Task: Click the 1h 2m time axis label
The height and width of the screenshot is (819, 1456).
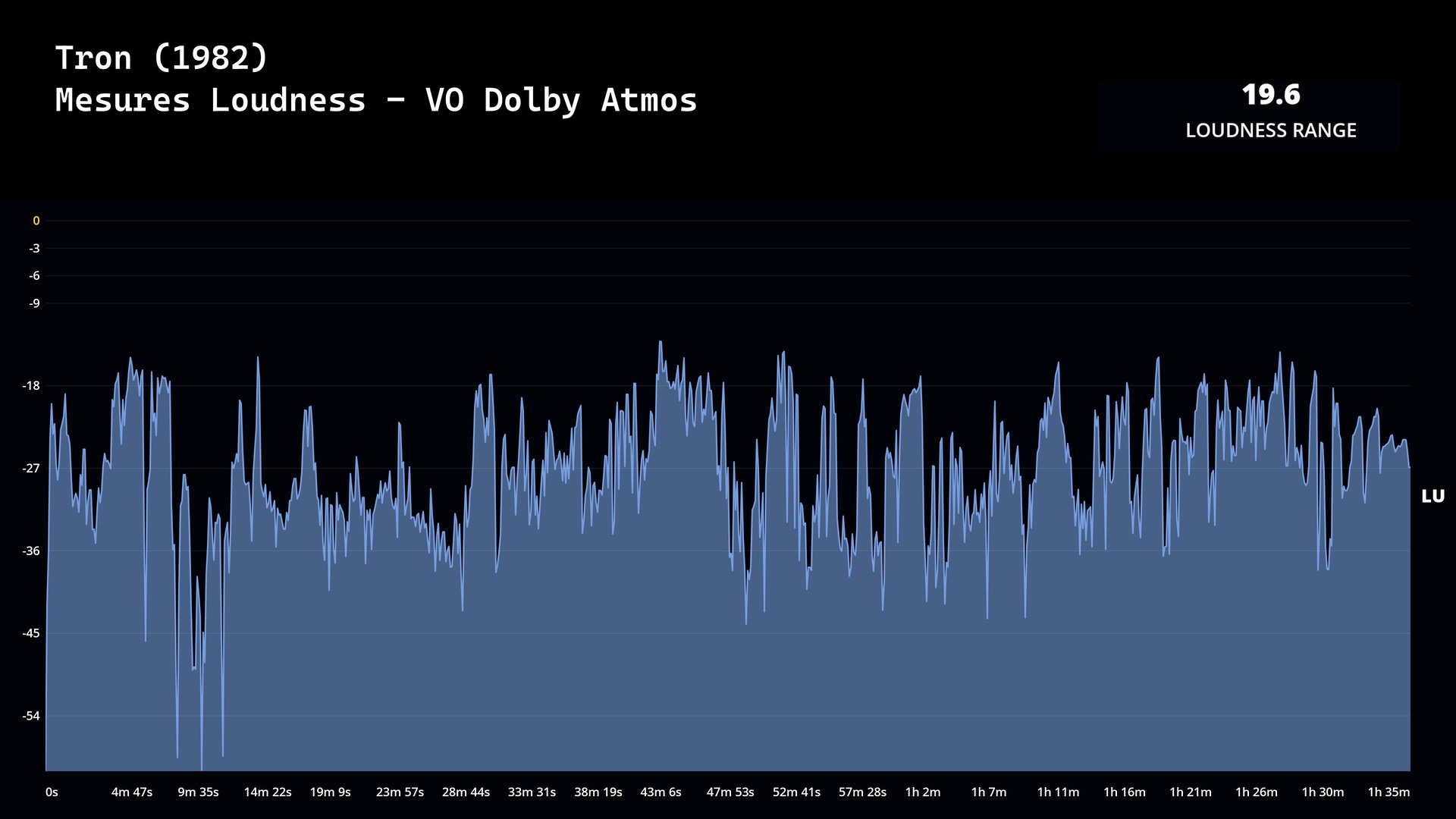Action: pos(922,792)
